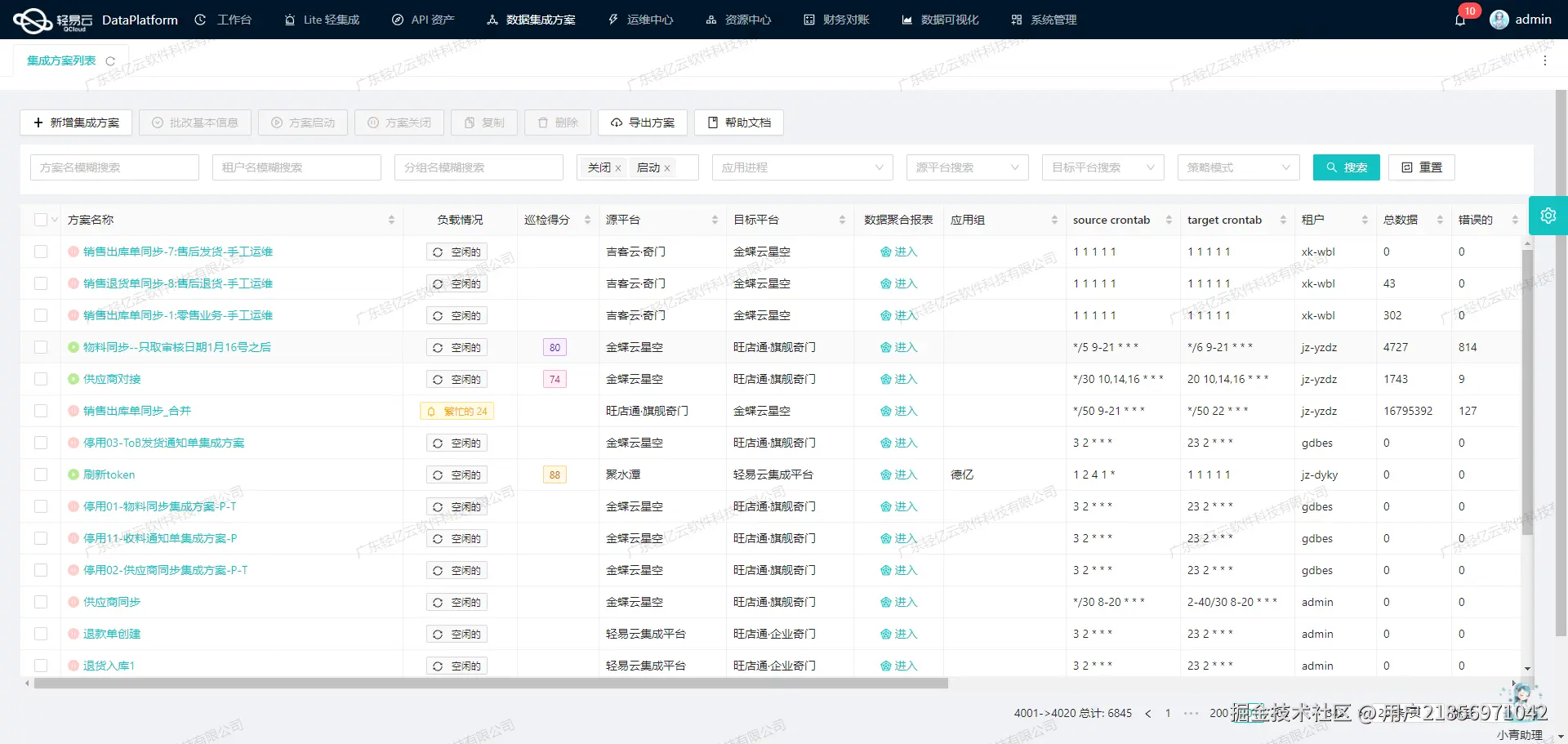This screenshot has width=1568, height=744.
Task: Click the 新增集成方案 button
Action: coord(76,123)
